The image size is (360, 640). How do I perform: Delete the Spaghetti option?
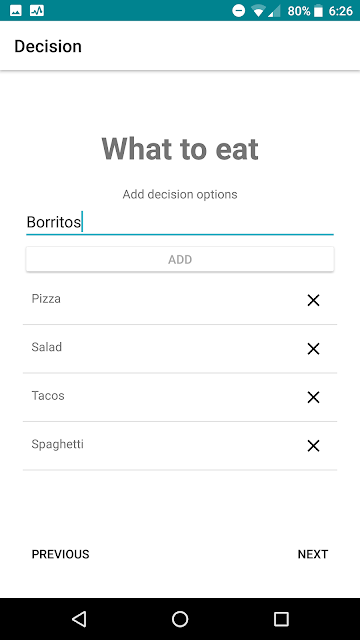point(313,446)
